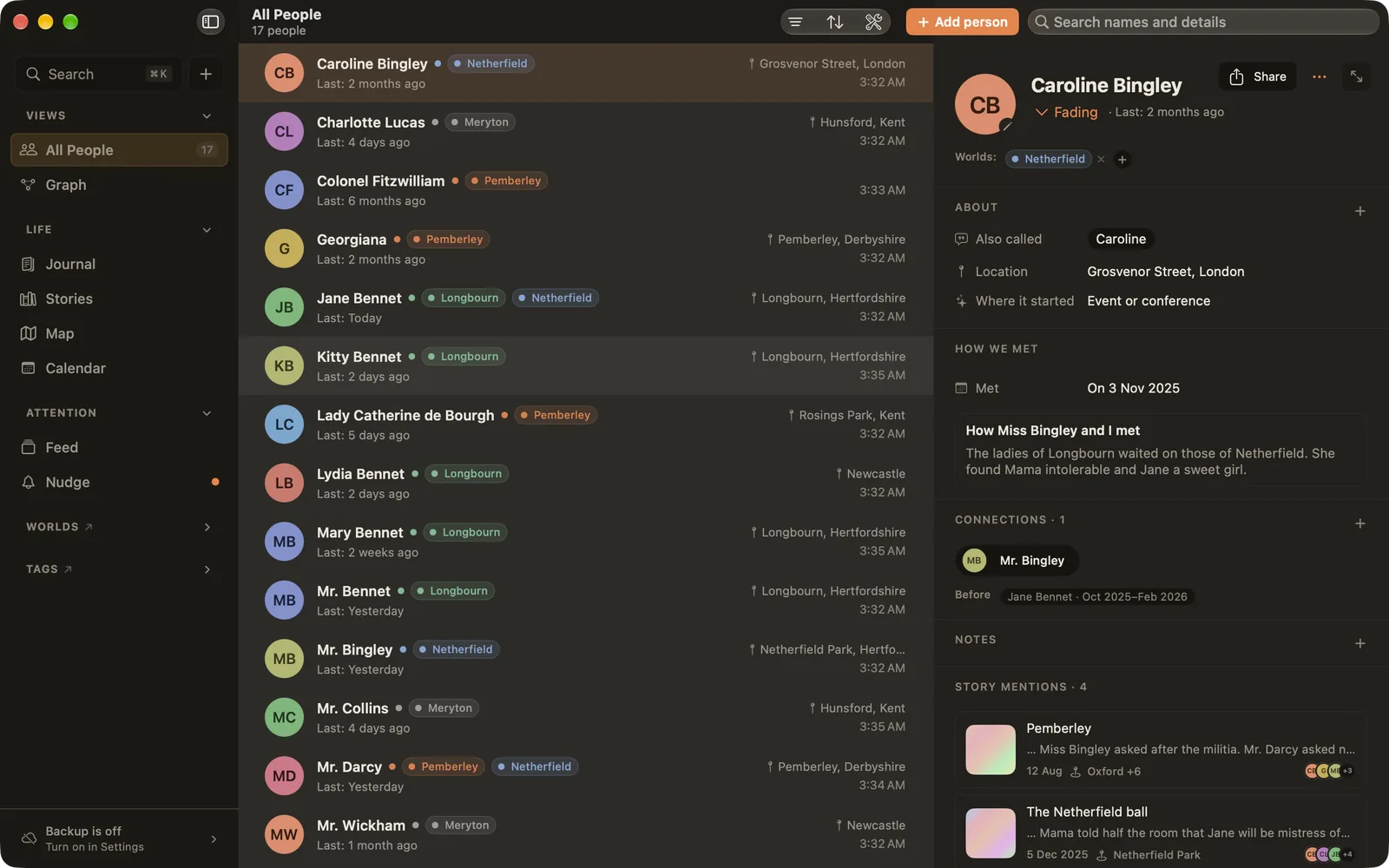
Task: Open the sort order icon
Action: [834, 22]
